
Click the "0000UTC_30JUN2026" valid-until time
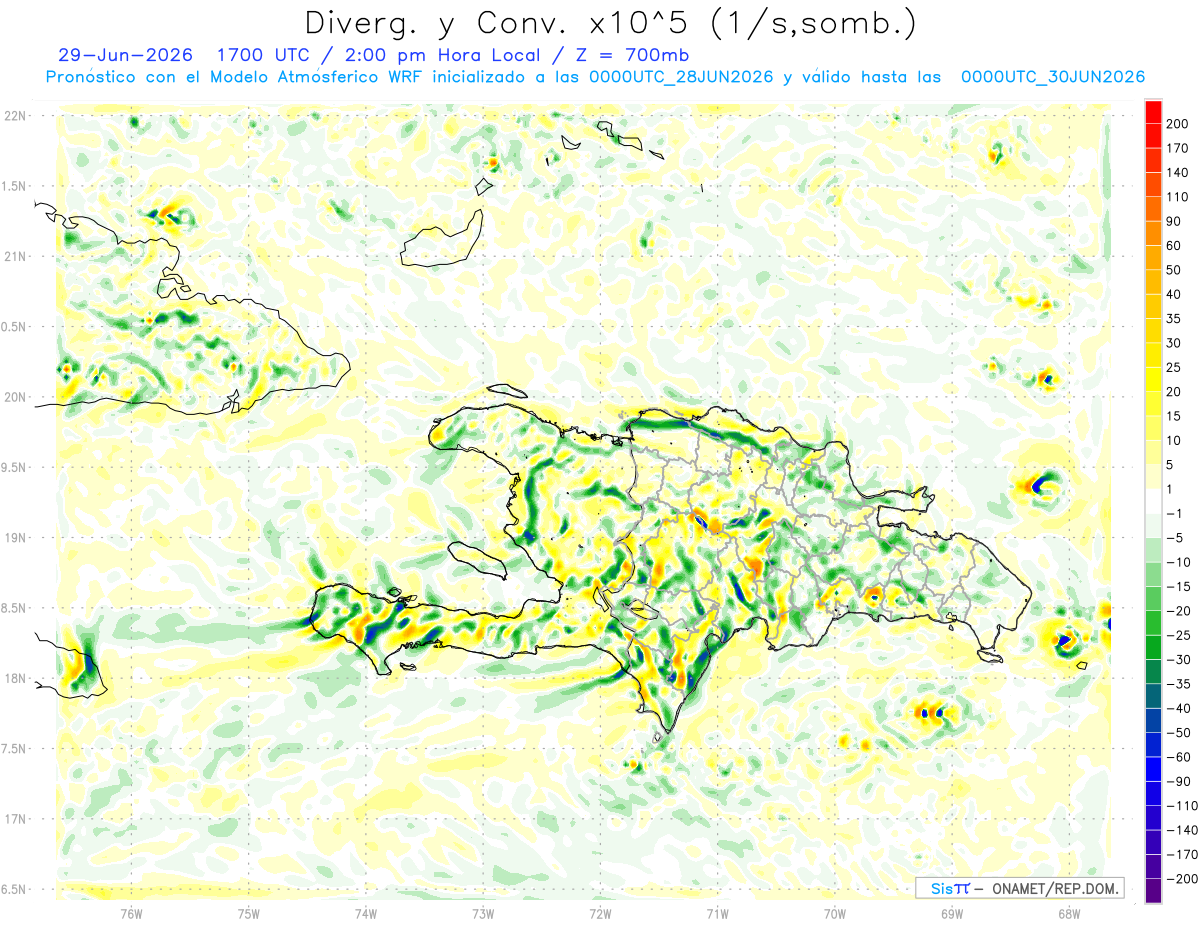point(1052,77)
